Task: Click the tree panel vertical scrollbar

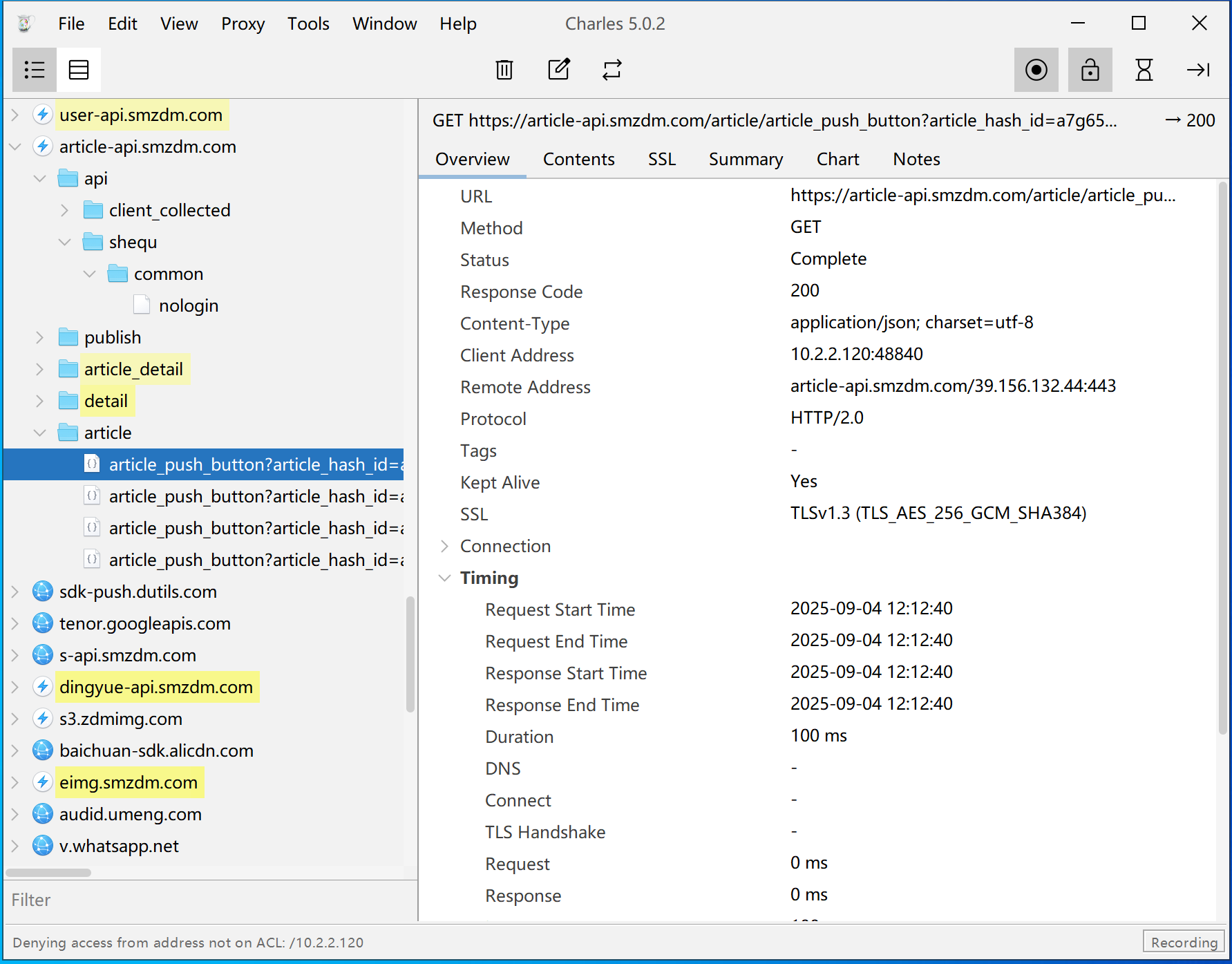Action: (410, 654)
